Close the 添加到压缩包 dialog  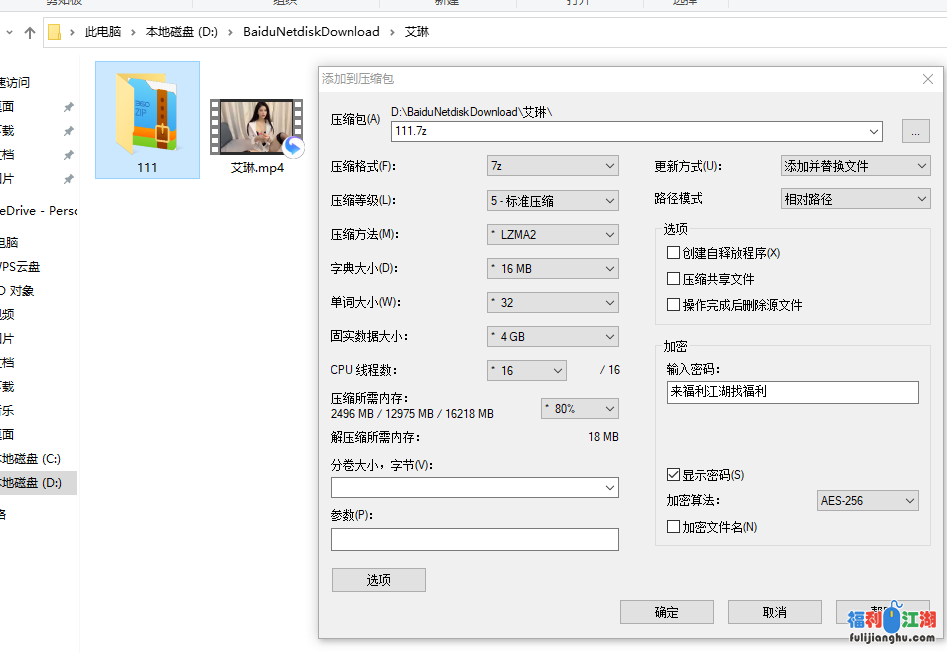click(x=927, y=79)
